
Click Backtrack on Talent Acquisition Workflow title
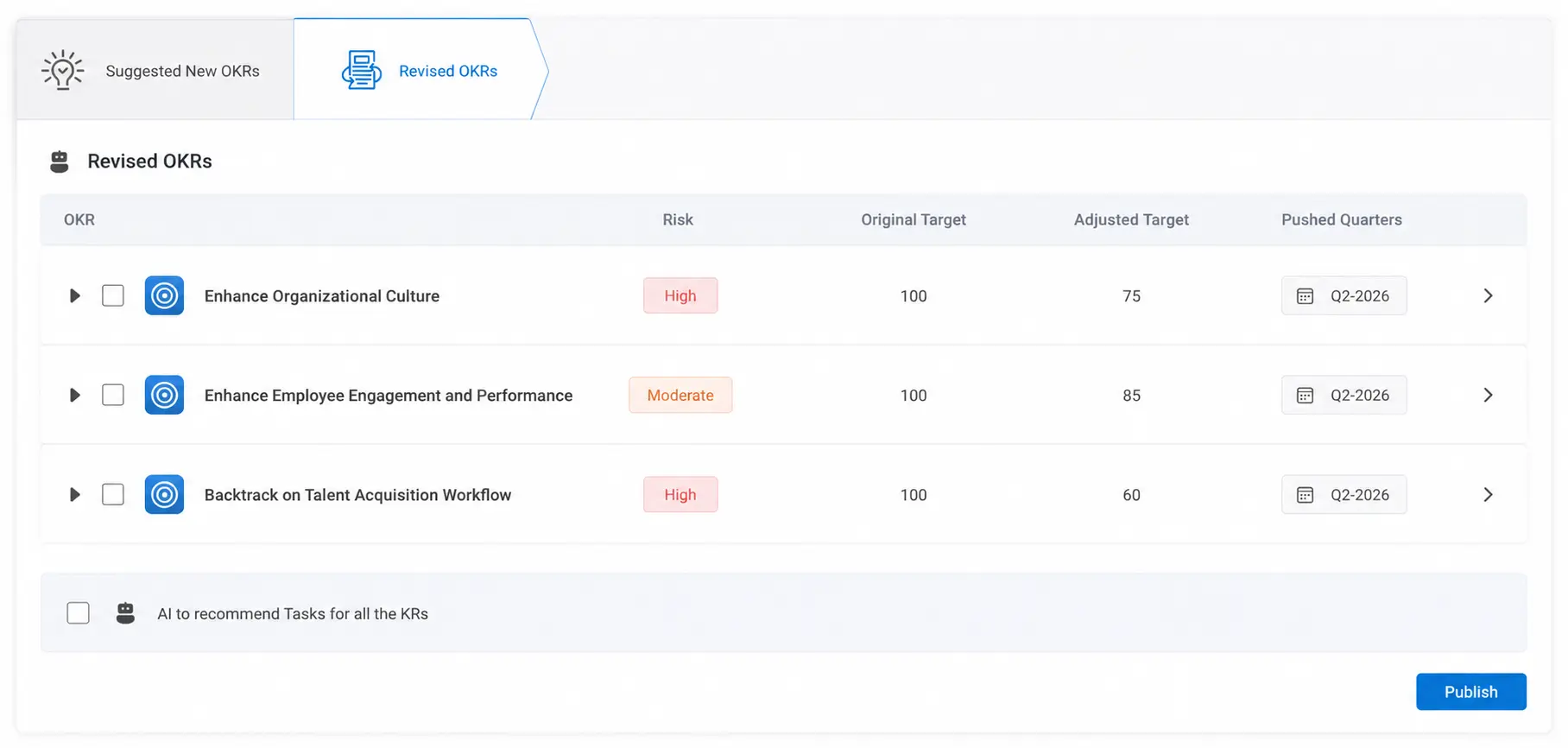click(x=357, y=495)
